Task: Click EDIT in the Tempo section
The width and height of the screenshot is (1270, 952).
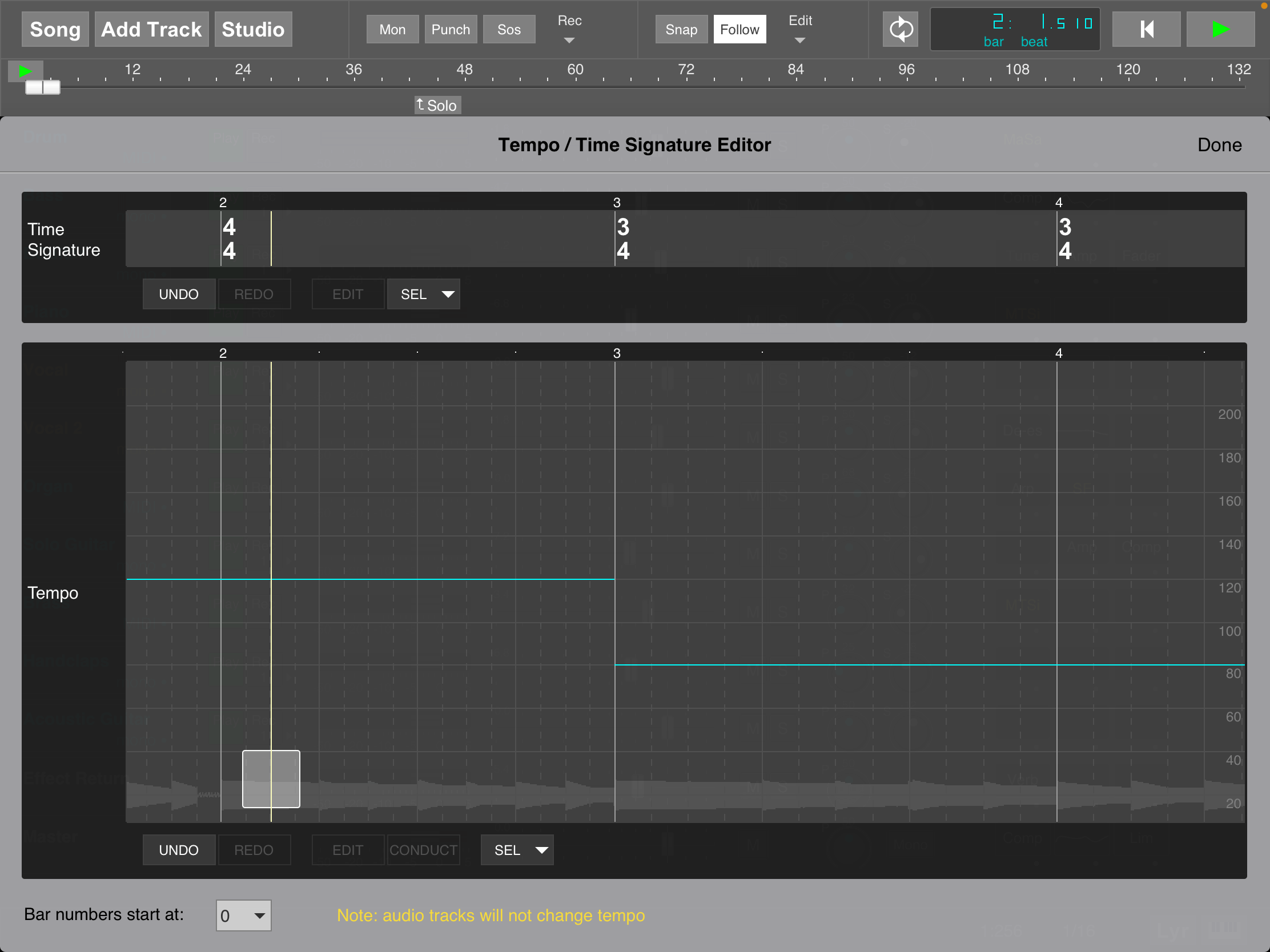Action: coord(348,850)
